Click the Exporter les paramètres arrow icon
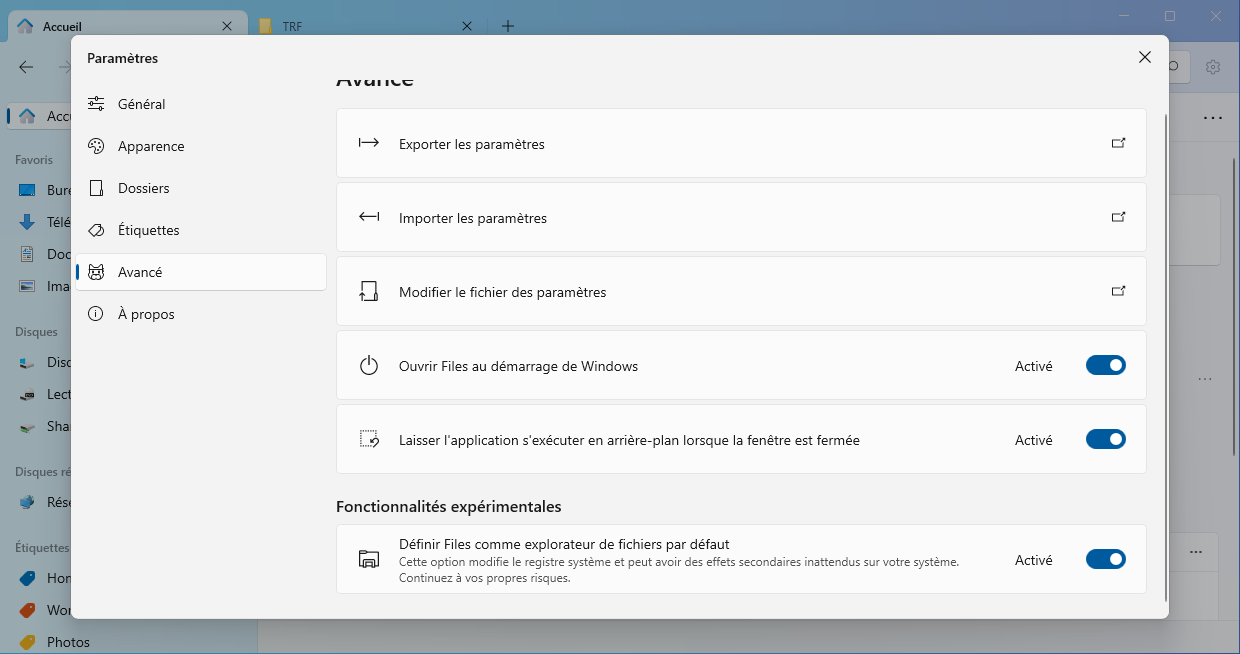The height and width of the screenshot is (654, 1240). (x=369, y=143)
